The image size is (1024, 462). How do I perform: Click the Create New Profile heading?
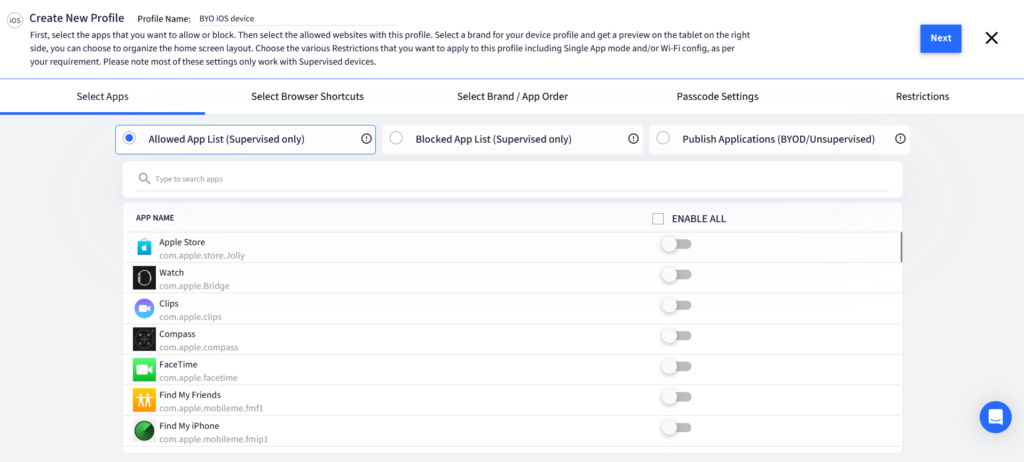tap(76, 18)
